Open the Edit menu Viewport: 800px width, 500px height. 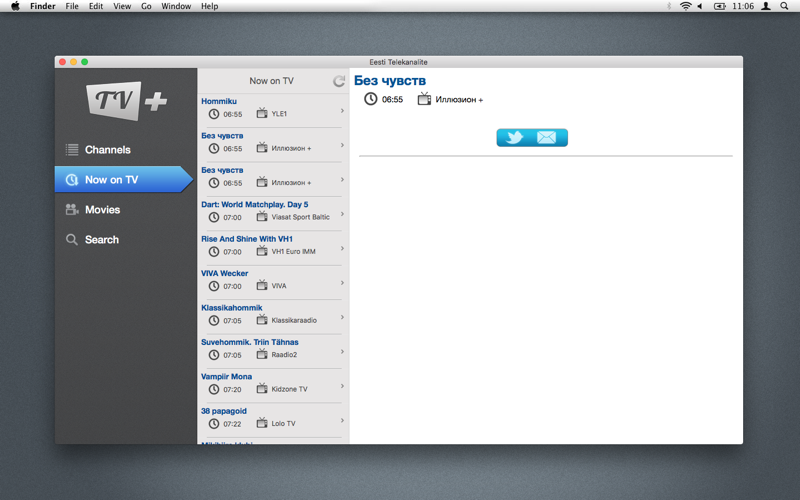click(x=96, y=6)
